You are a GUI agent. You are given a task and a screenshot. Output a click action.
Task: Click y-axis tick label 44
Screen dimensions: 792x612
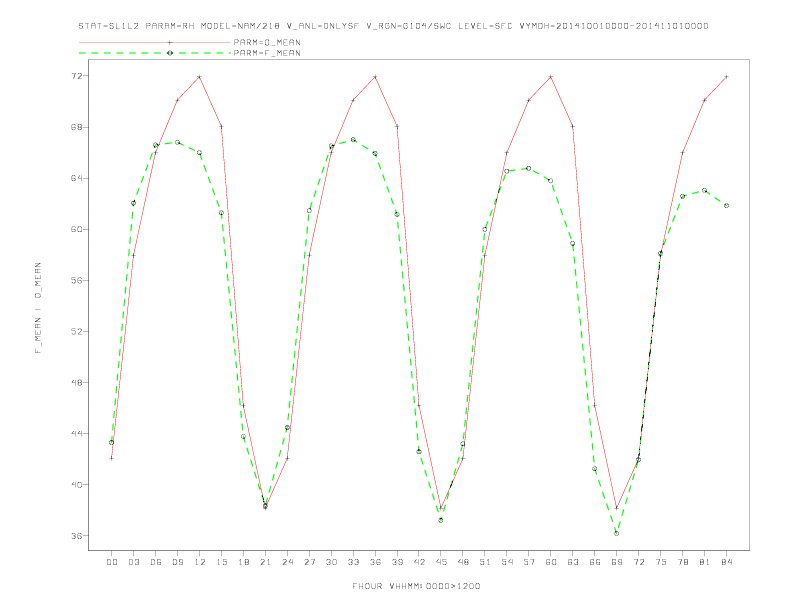coord(76,434)
